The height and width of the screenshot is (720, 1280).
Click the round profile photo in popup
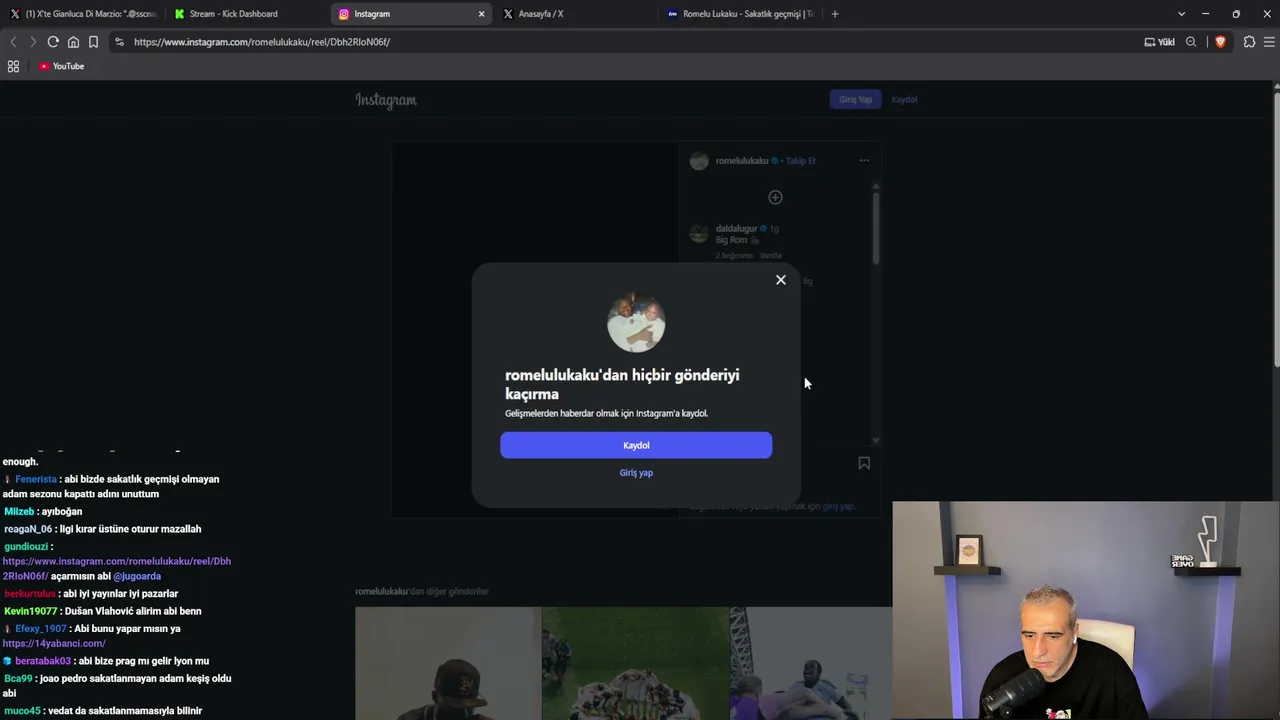[x=636, y=323]
